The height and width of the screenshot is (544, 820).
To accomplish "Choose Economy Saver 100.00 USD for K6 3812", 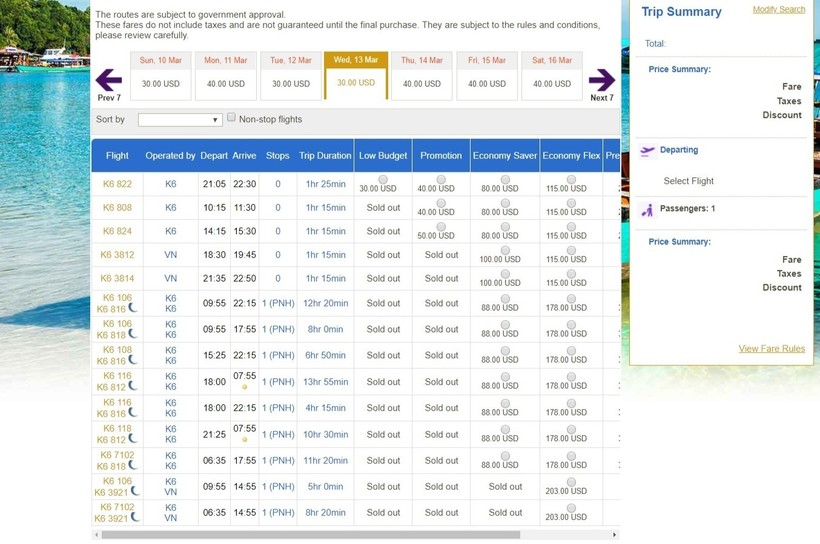I will 505,250.
